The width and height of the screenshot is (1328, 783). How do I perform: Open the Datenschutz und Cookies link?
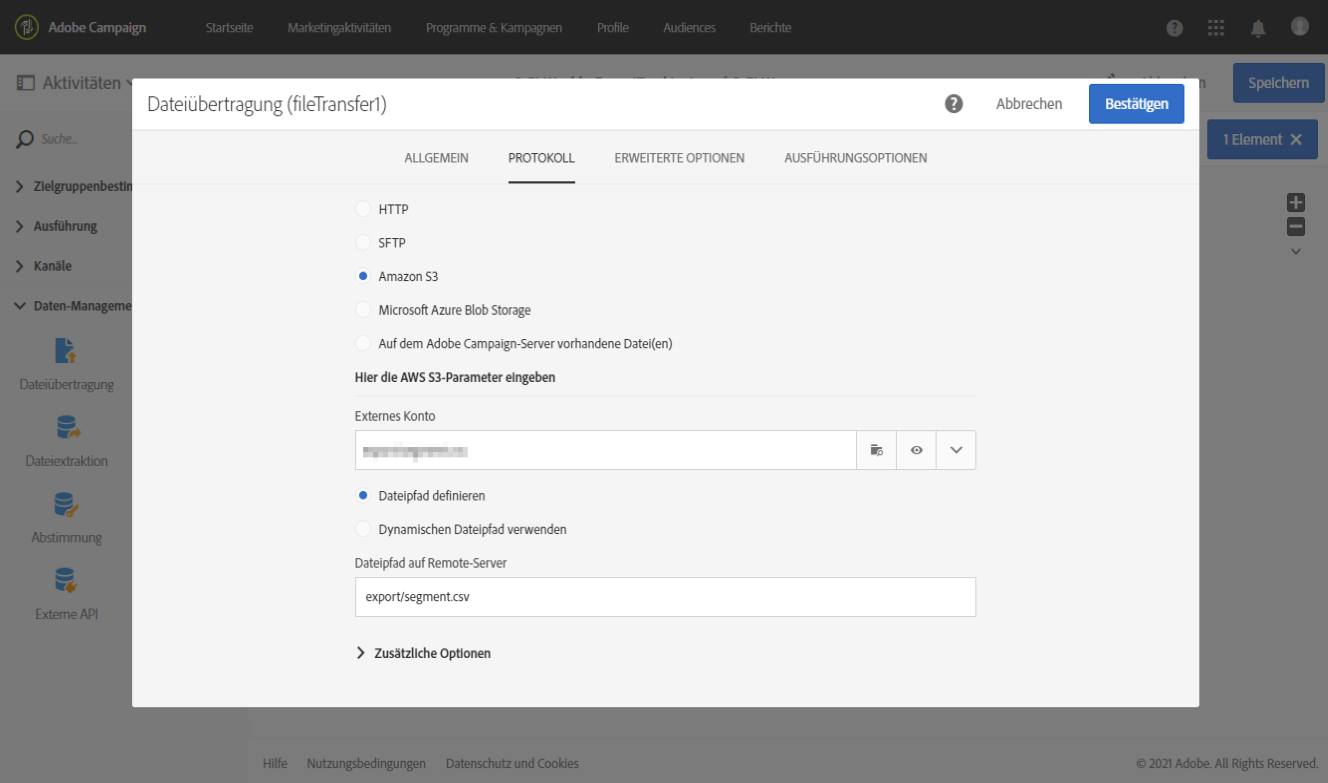click(x=512, y=763)
